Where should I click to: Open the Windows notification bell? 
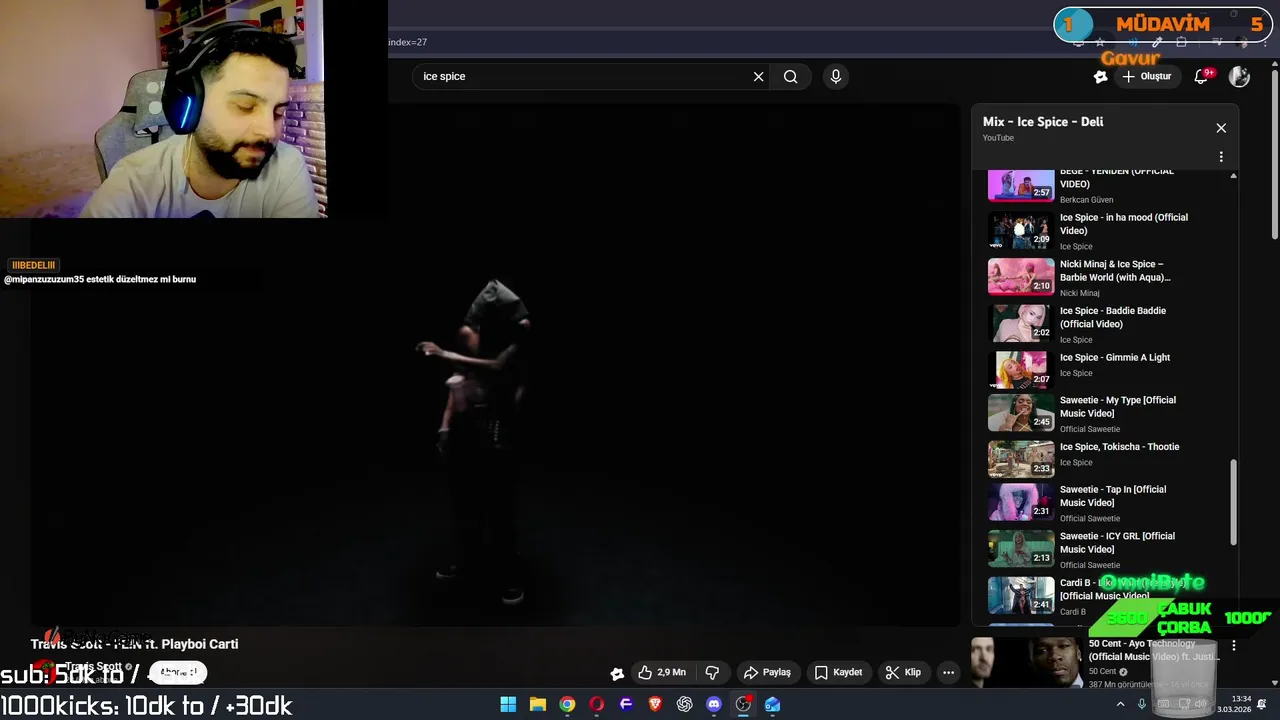(x=1262, y=704)
